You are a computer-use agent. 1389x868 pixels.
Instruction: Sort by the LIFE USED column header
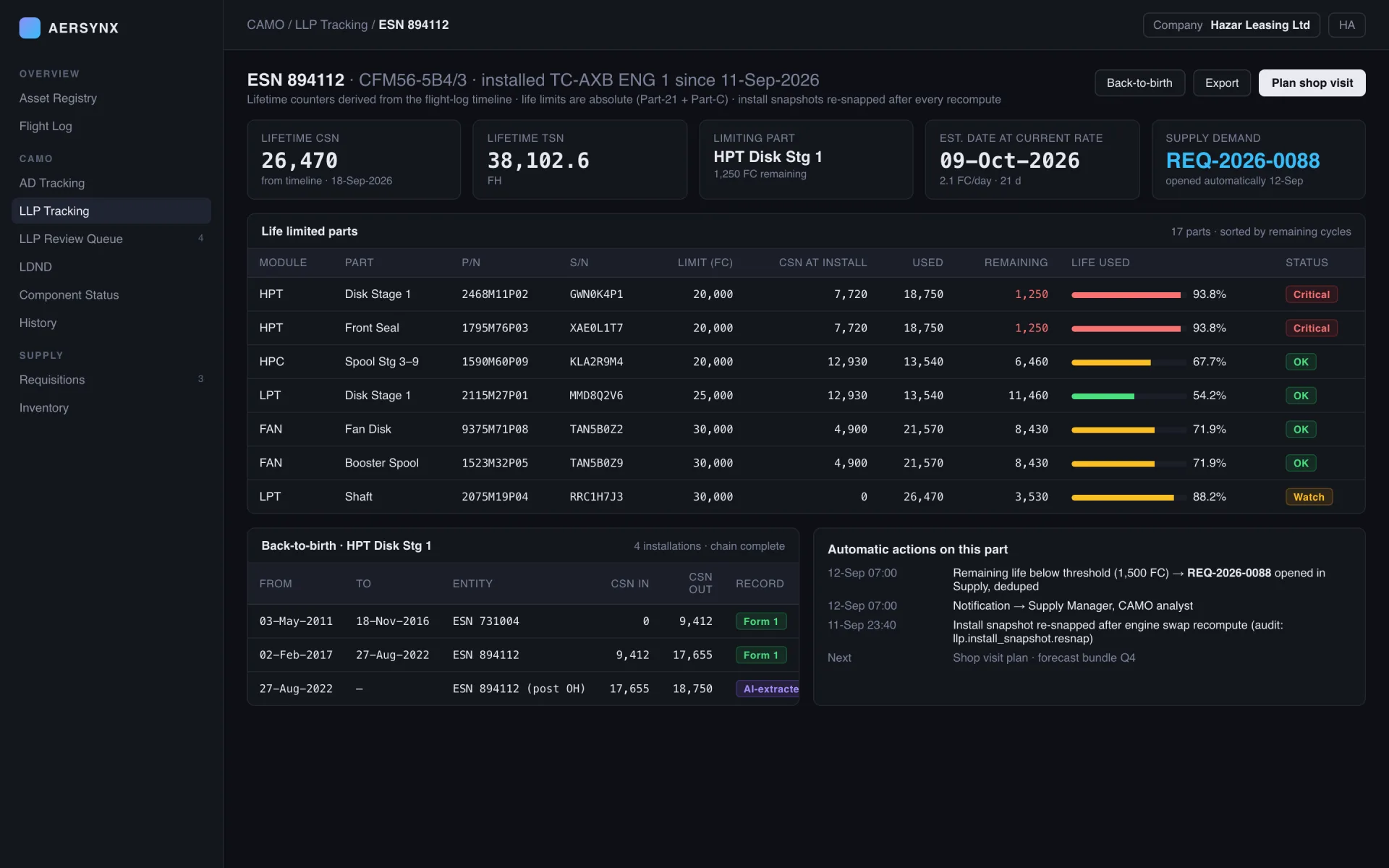pyautogui.click(x=1100, y=263)
